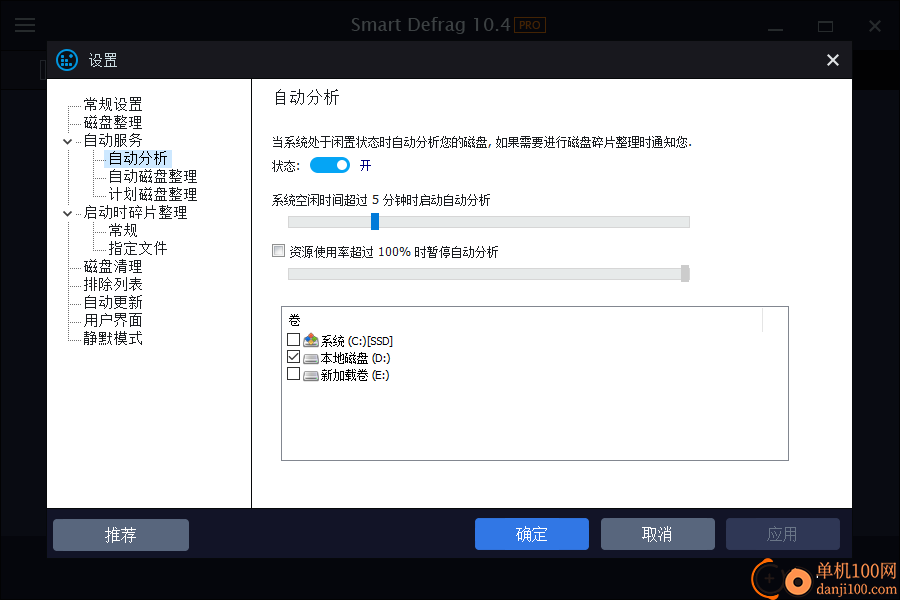The width and height of the screenshot is (900, 600).
Task: Click the Smart Defrag logo in settings title
Action: click(67, 60)
